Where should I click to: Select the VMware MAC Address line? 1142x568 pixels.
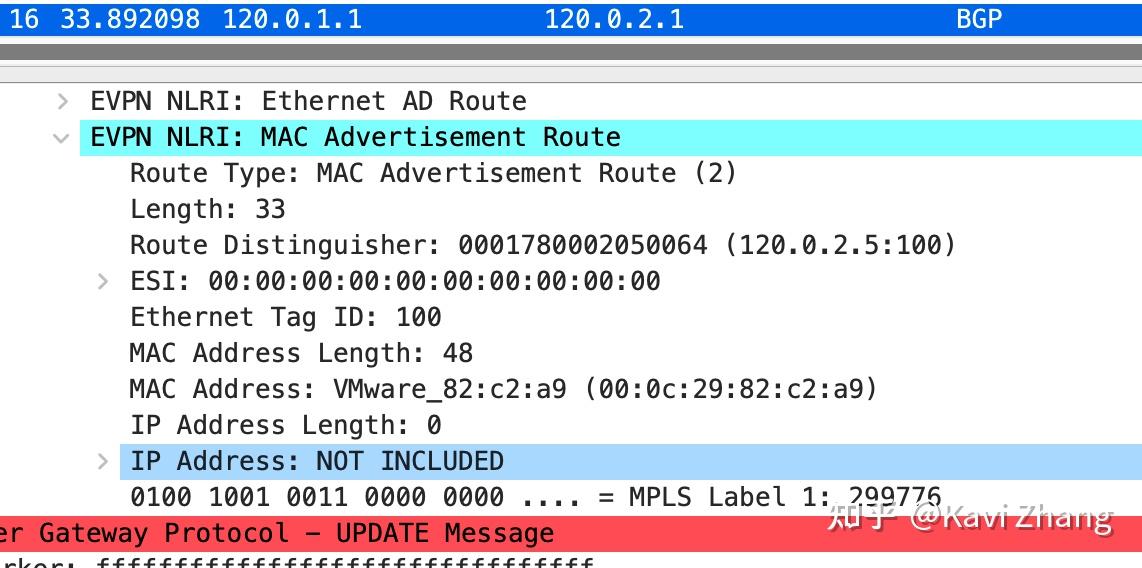point(502,389)
